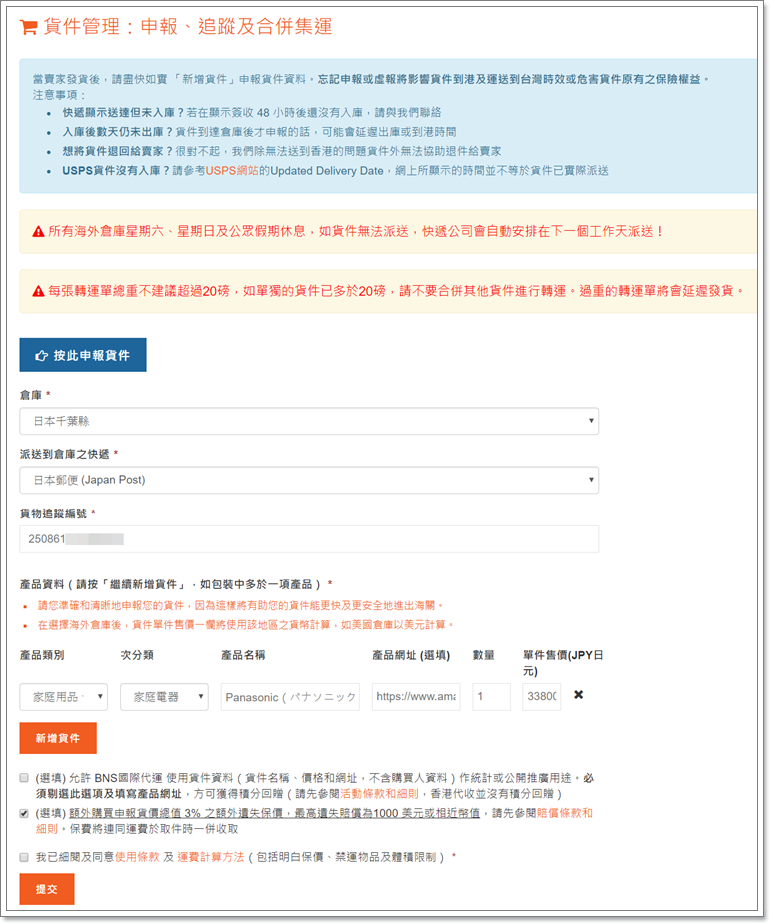This screenshot has height=923, width=770.
Task: Click the 單件售價(JPY日元) column header
Action: [563, 663]
